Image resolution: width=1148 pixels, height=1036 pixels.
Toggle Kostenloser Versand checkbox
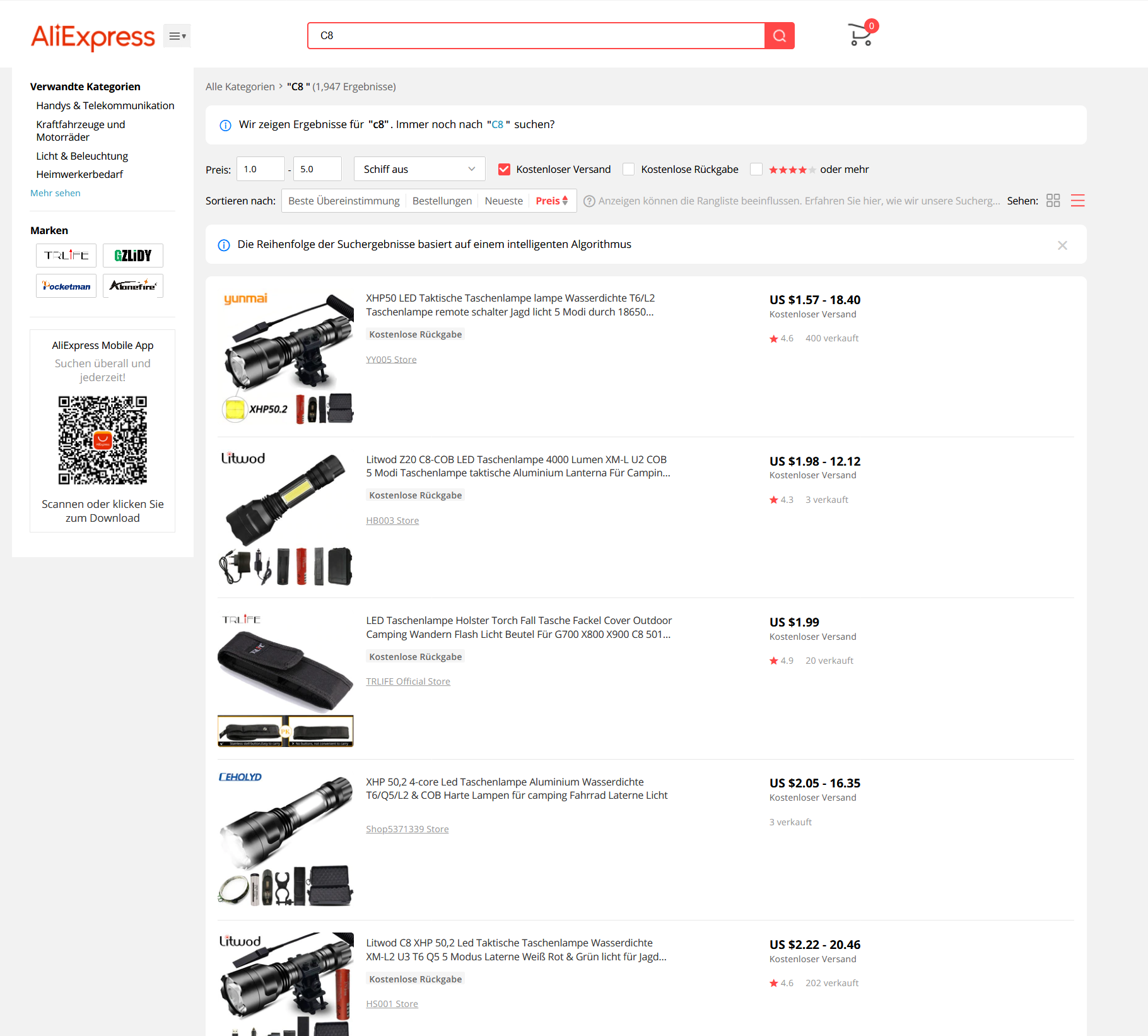tap(504, 169)
